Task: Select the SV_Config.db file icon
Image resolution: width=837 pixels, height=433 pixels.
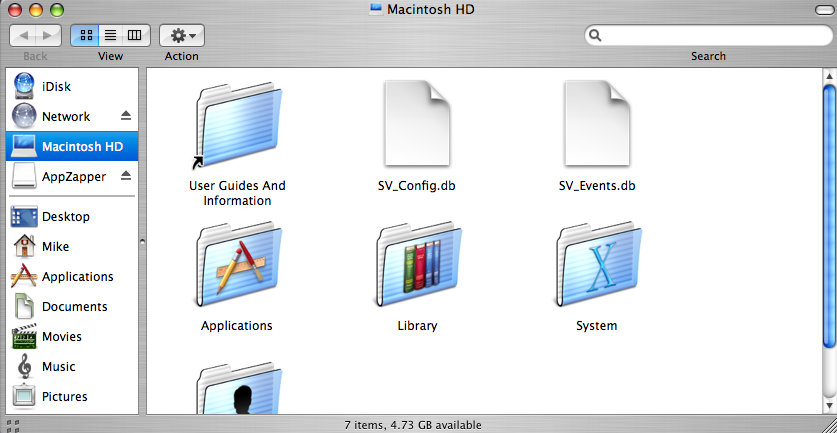Action: (417, 123)
